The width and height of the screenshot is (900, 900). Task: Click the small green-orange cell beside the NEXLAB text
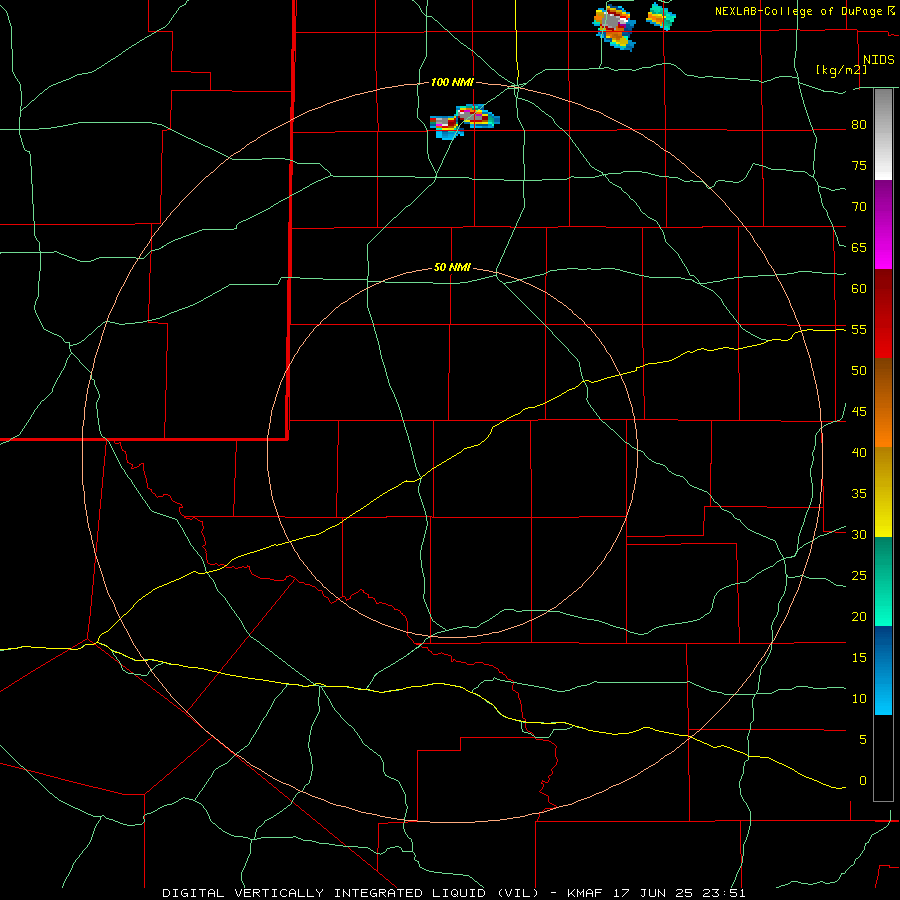[x=661, y=16]
